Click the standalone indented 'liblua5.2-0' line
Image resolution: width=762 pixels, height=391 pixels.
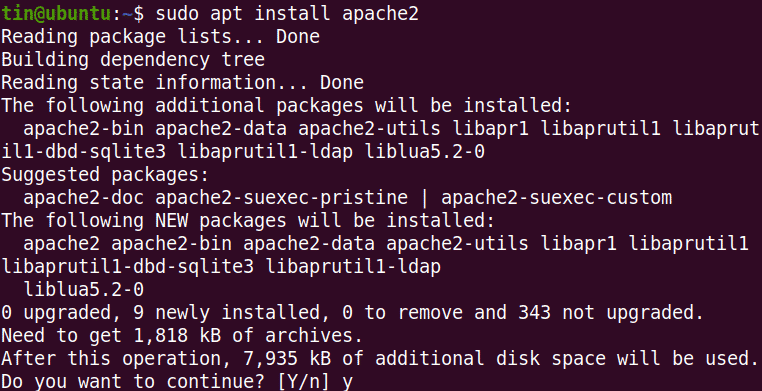pyautogui.click(x=83, y=290)
